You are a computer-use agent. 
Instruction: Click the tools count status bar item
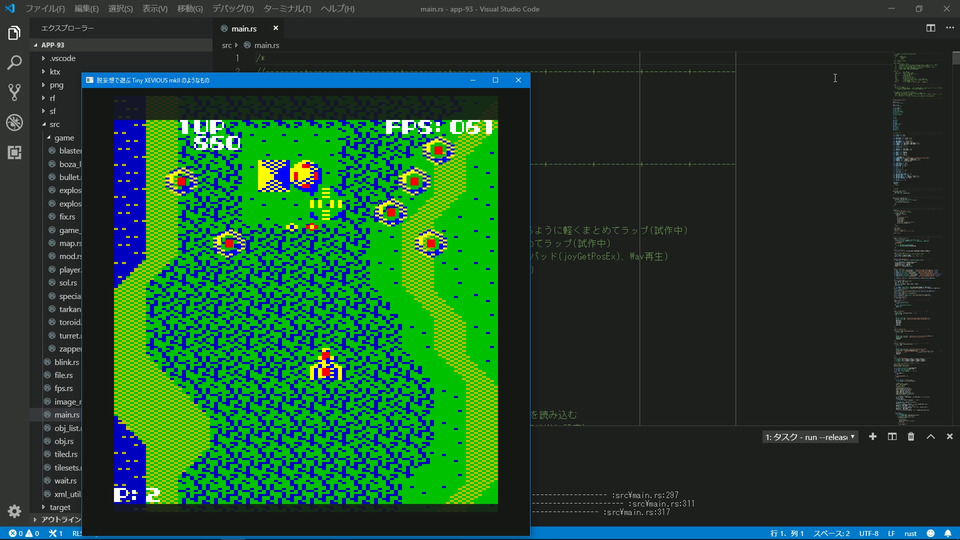pos(56,533)
